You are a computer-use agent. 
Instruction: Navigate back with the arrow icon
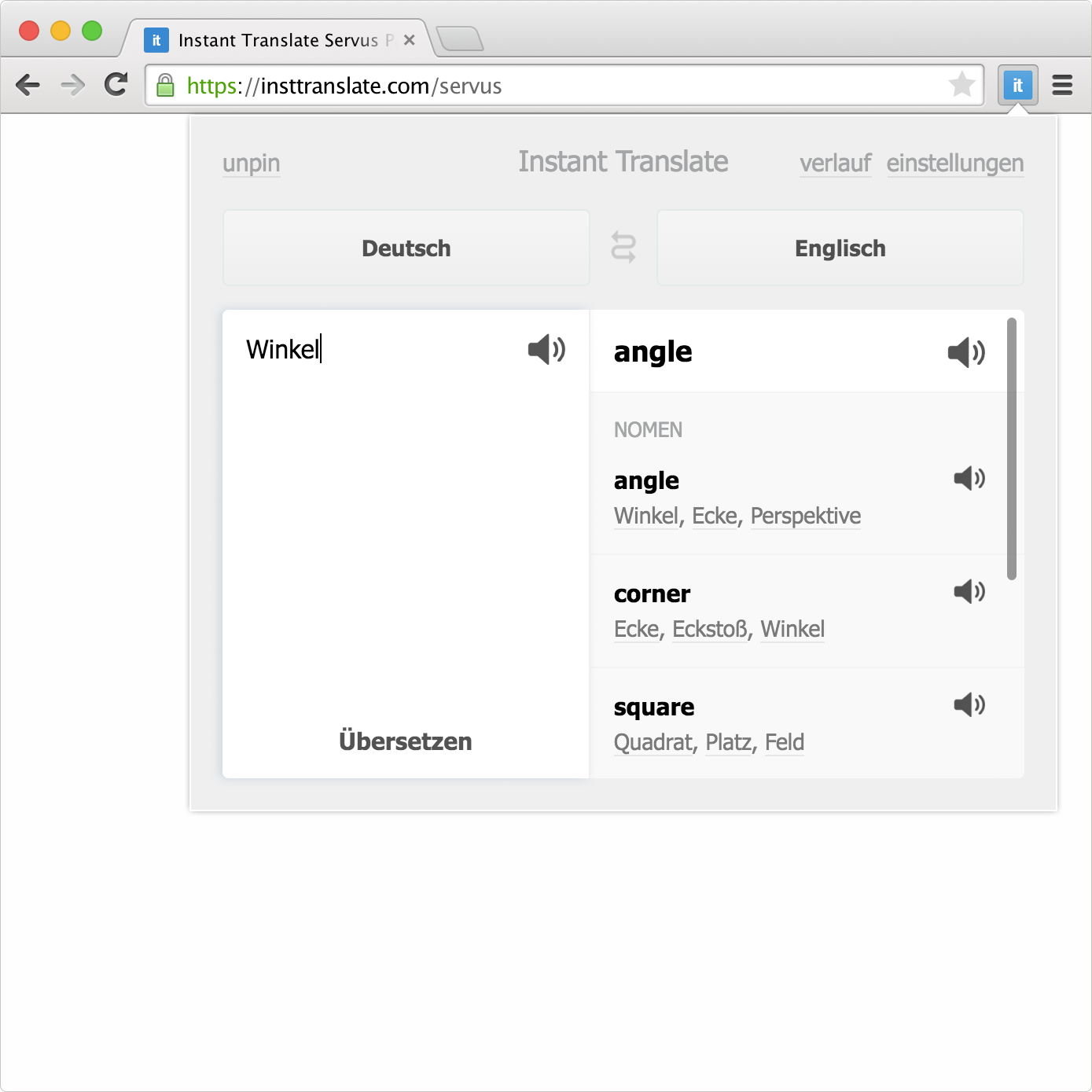pos(28,85)
